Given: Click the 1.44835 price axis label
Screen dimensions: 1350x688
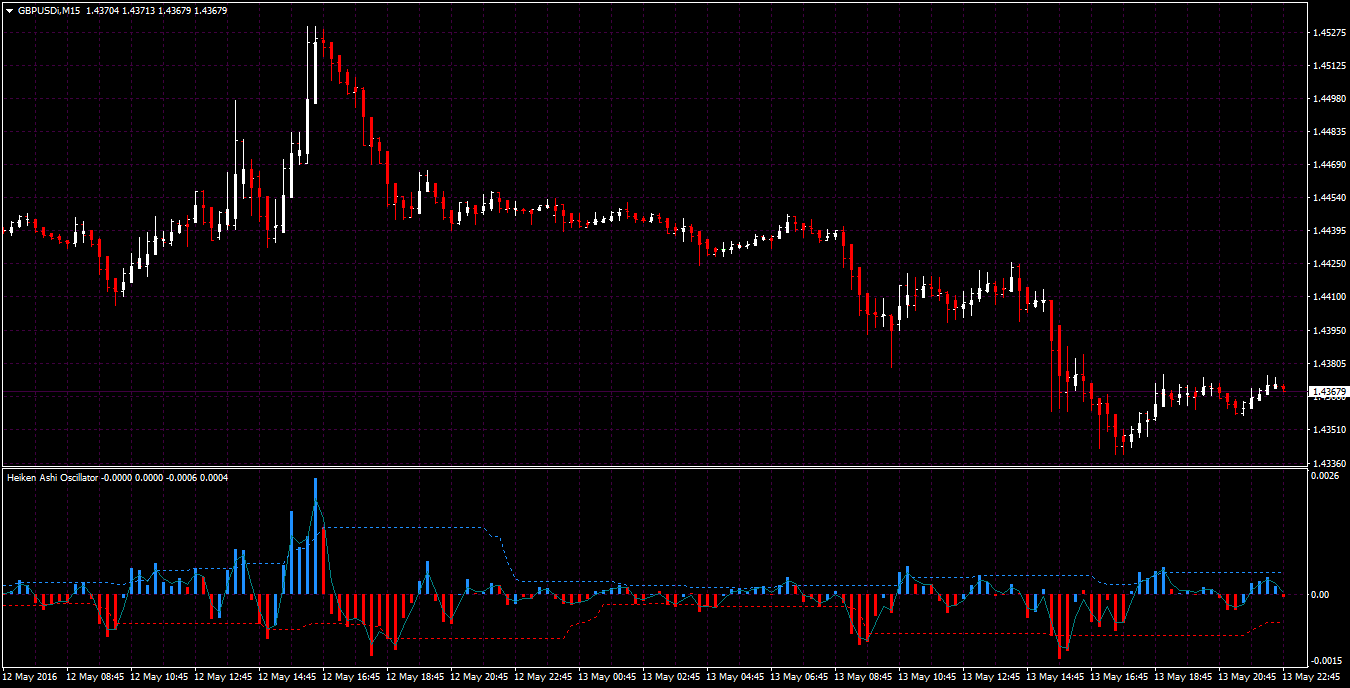Looking at the screenshot, I should tap(1329, 132).
